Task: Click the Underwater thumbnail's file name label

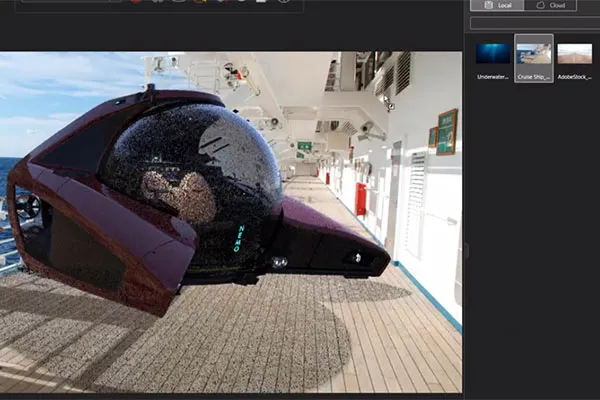Action: 492,77
